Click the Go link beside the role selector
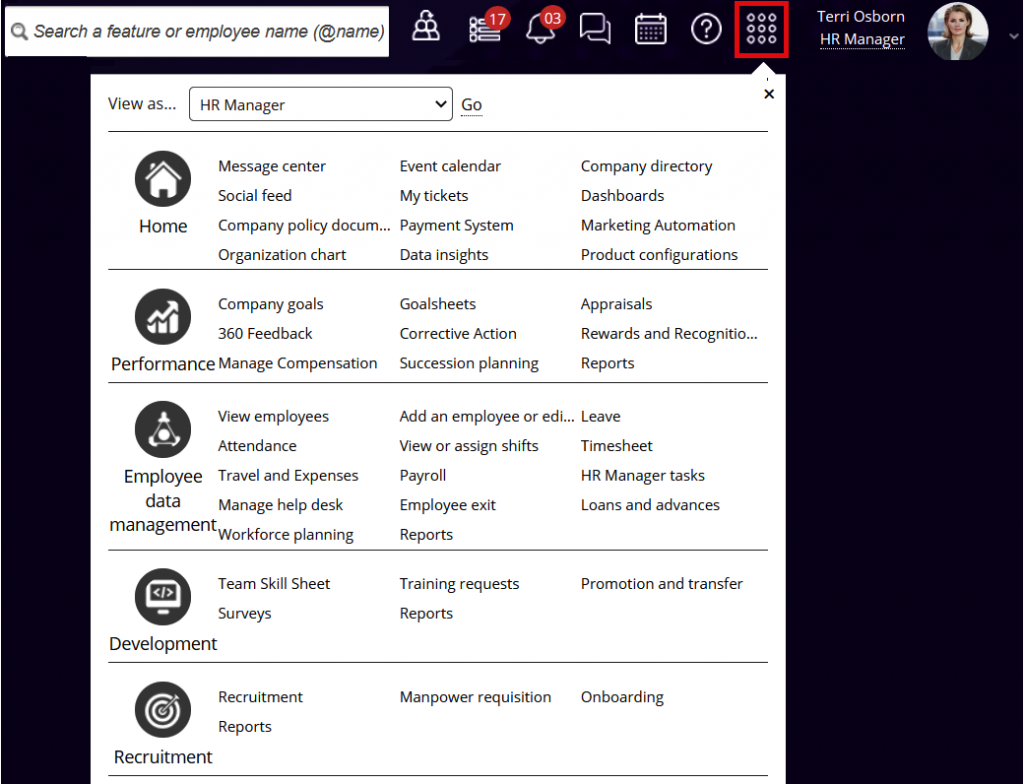This screenshot has height=784, width=1024. tap(471, 103)
